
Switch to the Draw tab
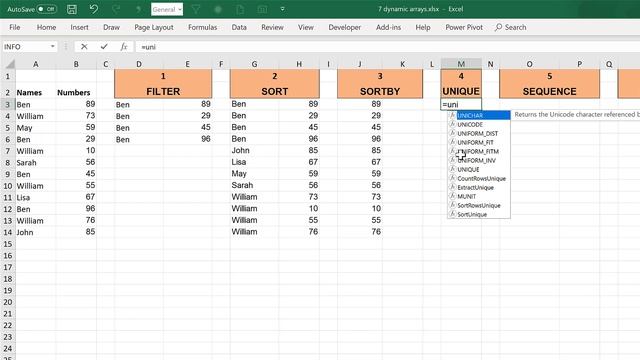pos(111,27)
